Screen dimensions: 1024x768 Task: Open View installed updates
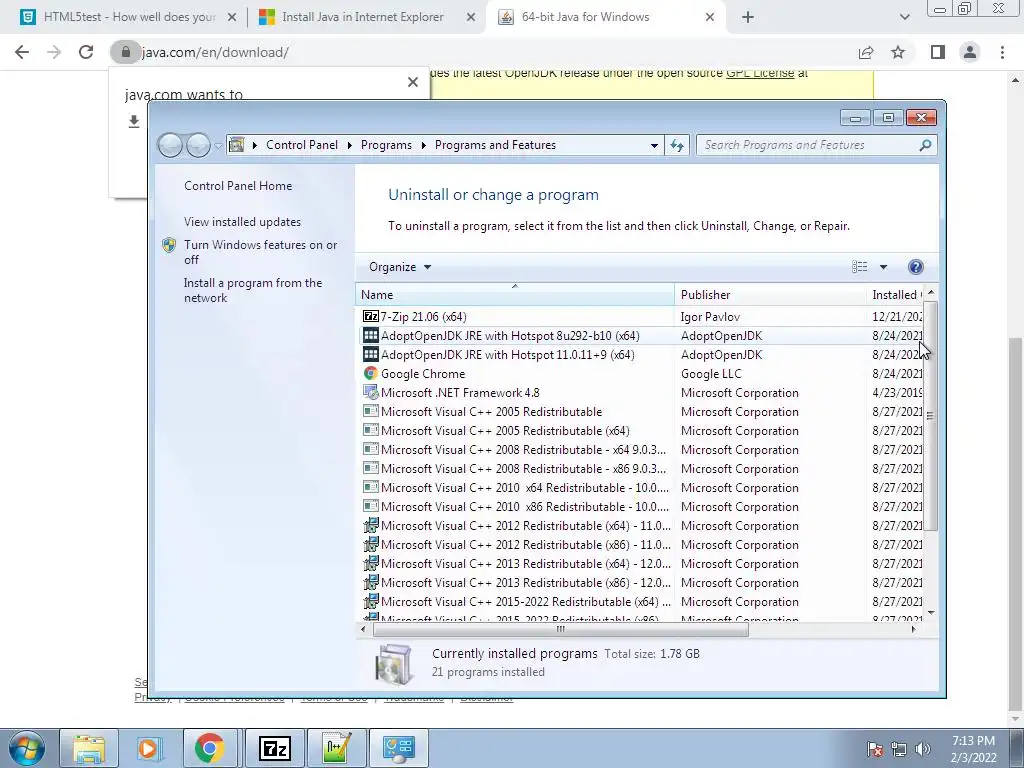click(242, 222)
